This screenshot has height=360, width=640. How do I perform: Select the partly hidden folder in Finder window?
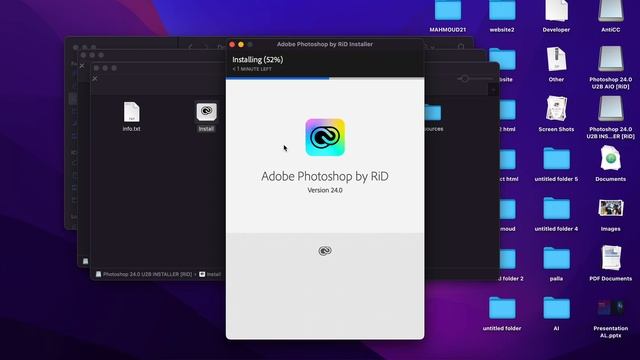point(433,113)
